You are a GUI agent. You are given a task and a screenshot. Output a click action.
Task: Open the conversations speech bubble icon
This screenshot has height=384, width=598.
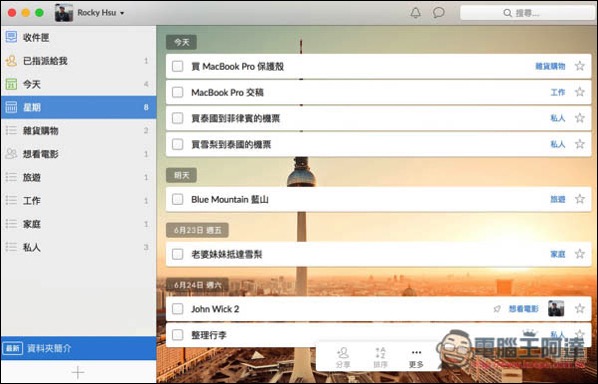coord(439,13)
